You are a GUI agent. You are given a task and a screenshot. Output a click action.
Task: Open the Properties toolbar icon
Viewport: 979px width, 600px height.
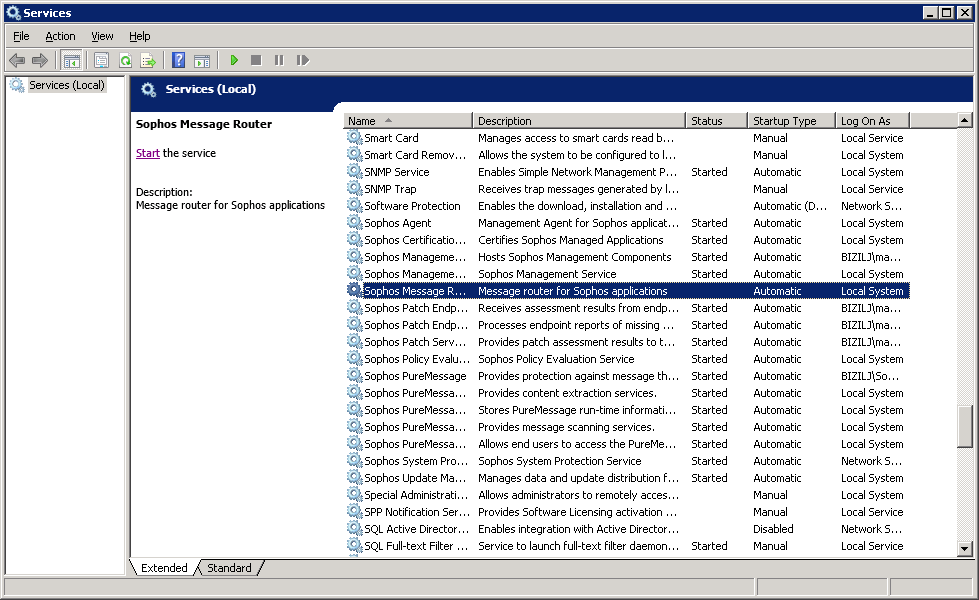pyautogui.click(x=101, y=61)
